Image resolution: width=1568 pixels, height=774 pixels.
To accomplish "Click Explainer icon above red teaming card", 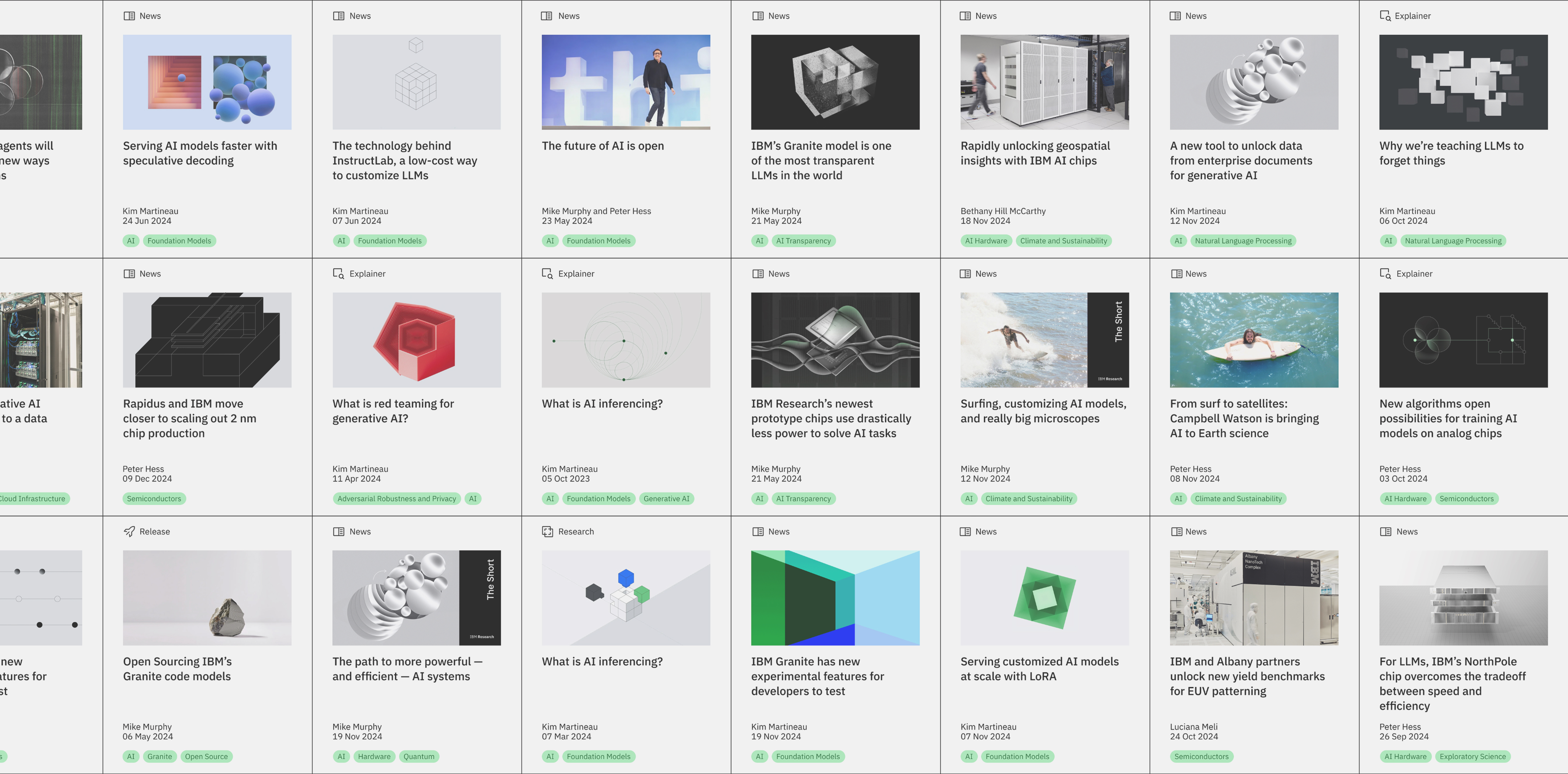I will pyautogui.click(x=338, y=274).
